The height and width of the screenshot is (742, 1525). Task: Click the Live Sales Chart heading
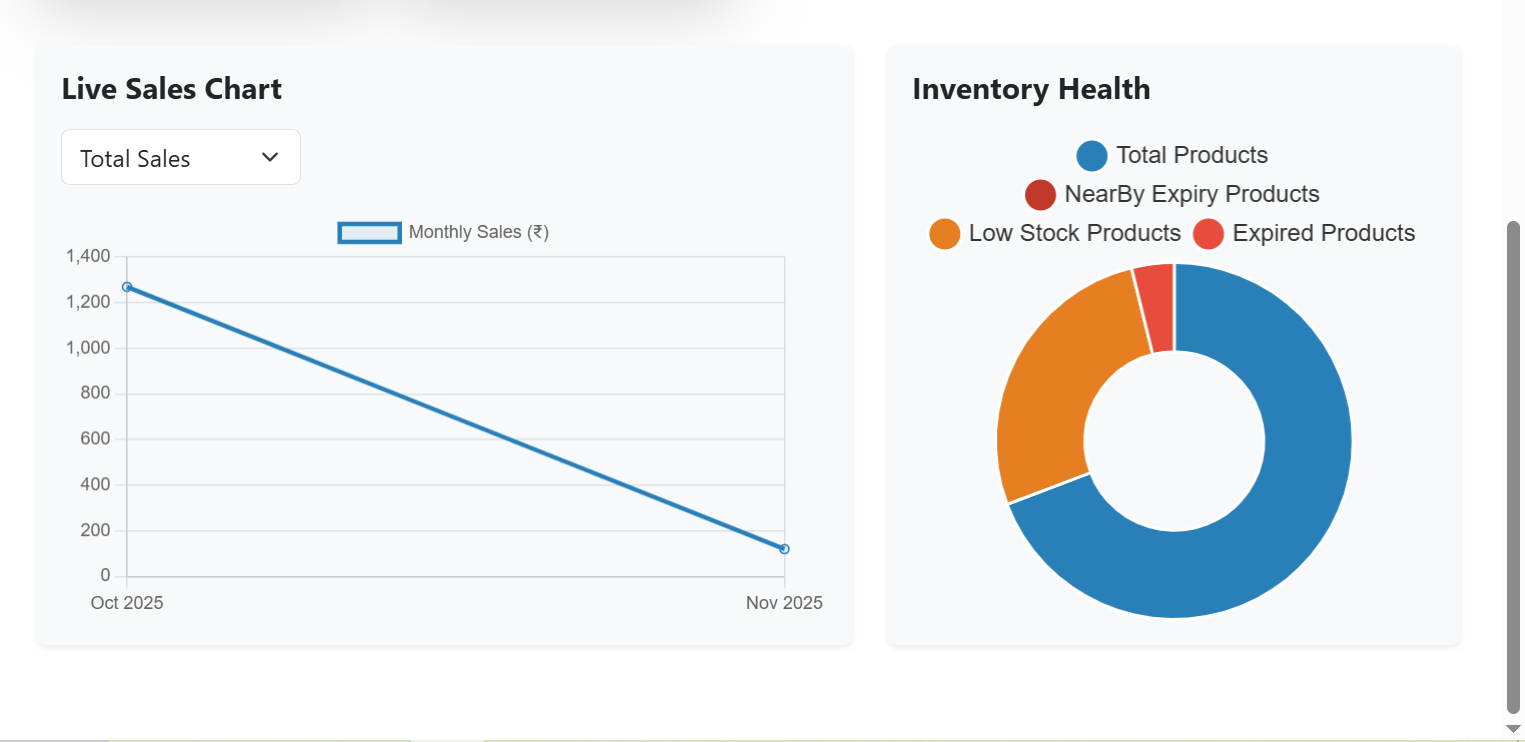tap(172, 89)
